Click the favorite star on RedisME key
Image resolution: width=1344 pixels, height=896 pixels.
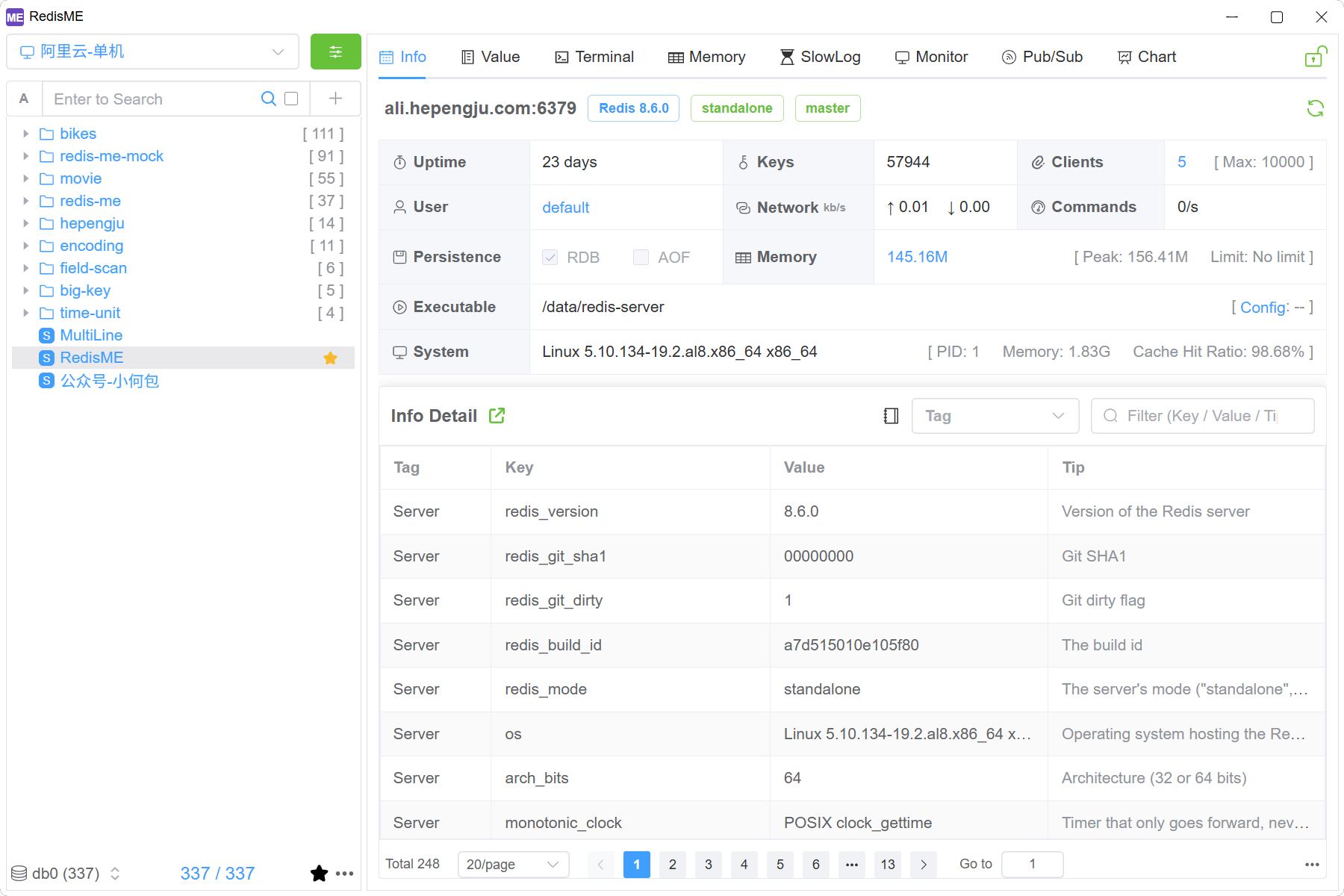tap(330, 358)
